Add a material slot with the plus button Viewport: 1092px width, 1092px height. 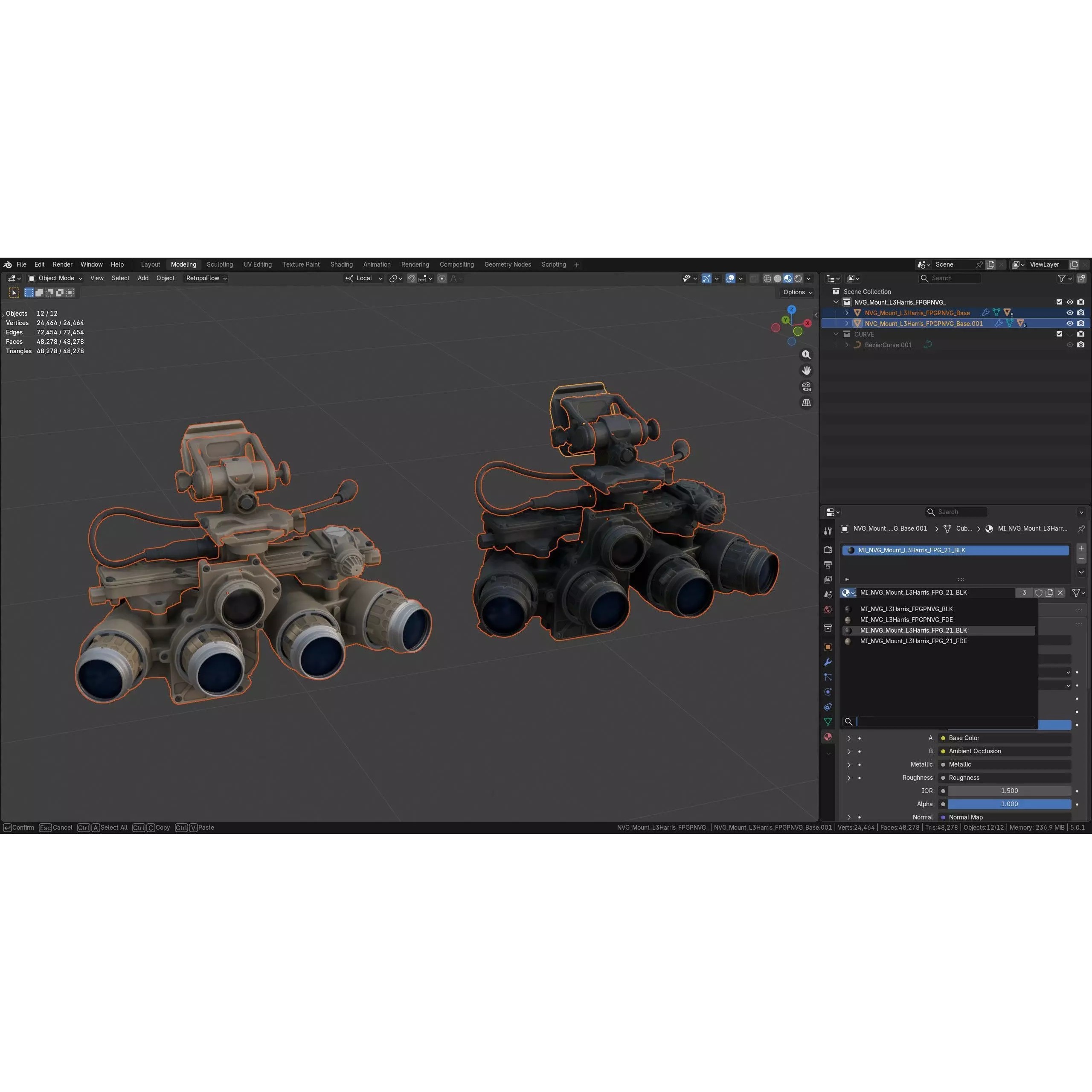[1080, 548]
